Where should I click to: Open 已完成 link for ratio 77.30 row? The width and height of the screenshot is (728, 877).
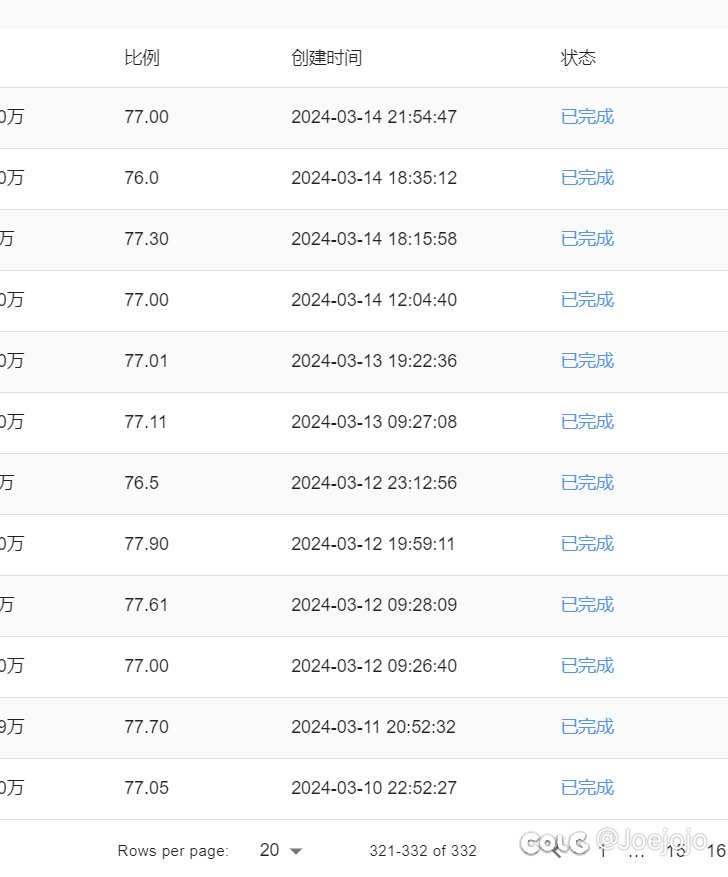pos(587,239)
